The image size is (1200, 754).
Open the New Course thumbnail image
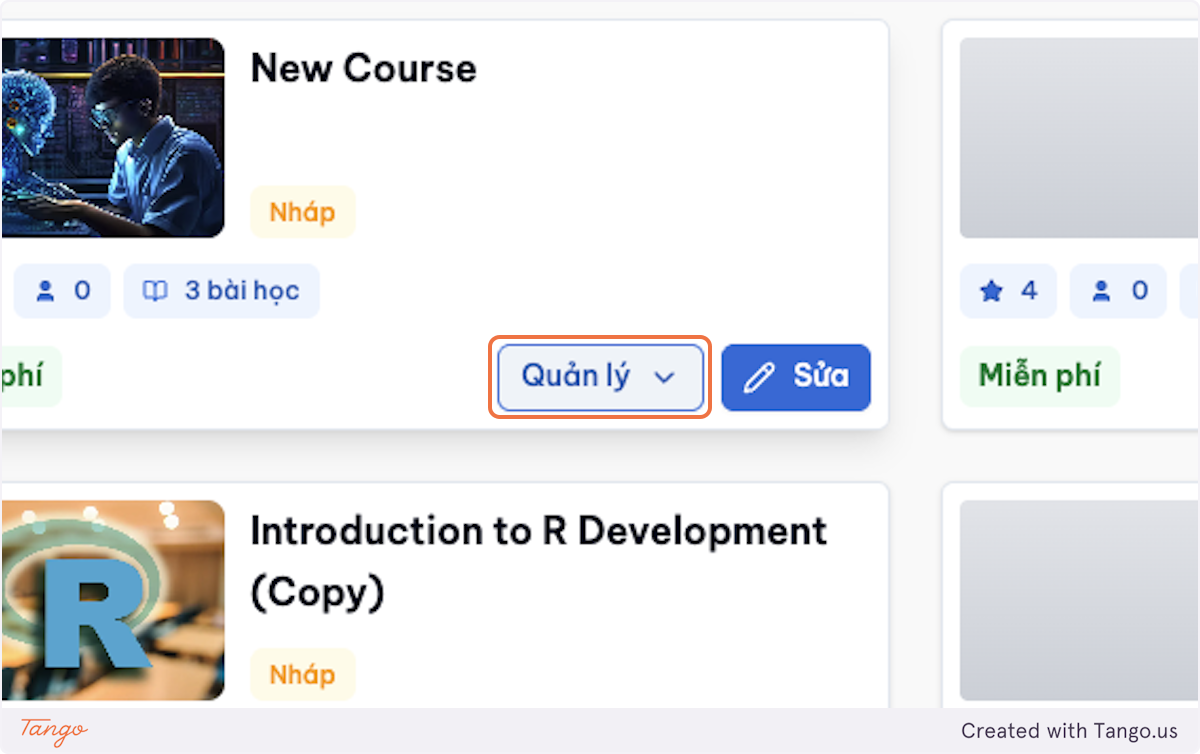[x=112, y=138]
